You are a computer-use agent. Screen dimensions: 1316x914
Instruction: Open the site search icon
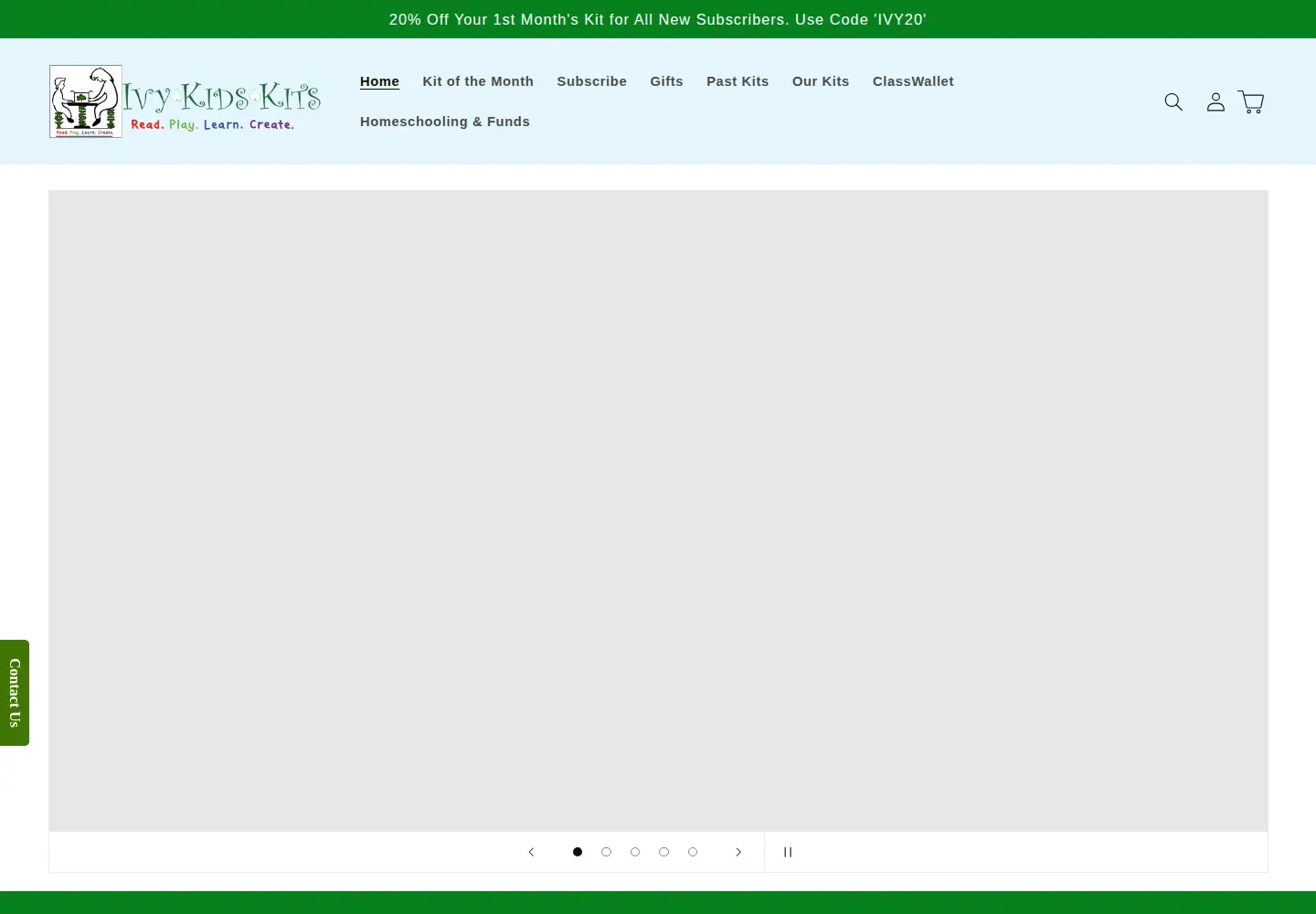1173,101
